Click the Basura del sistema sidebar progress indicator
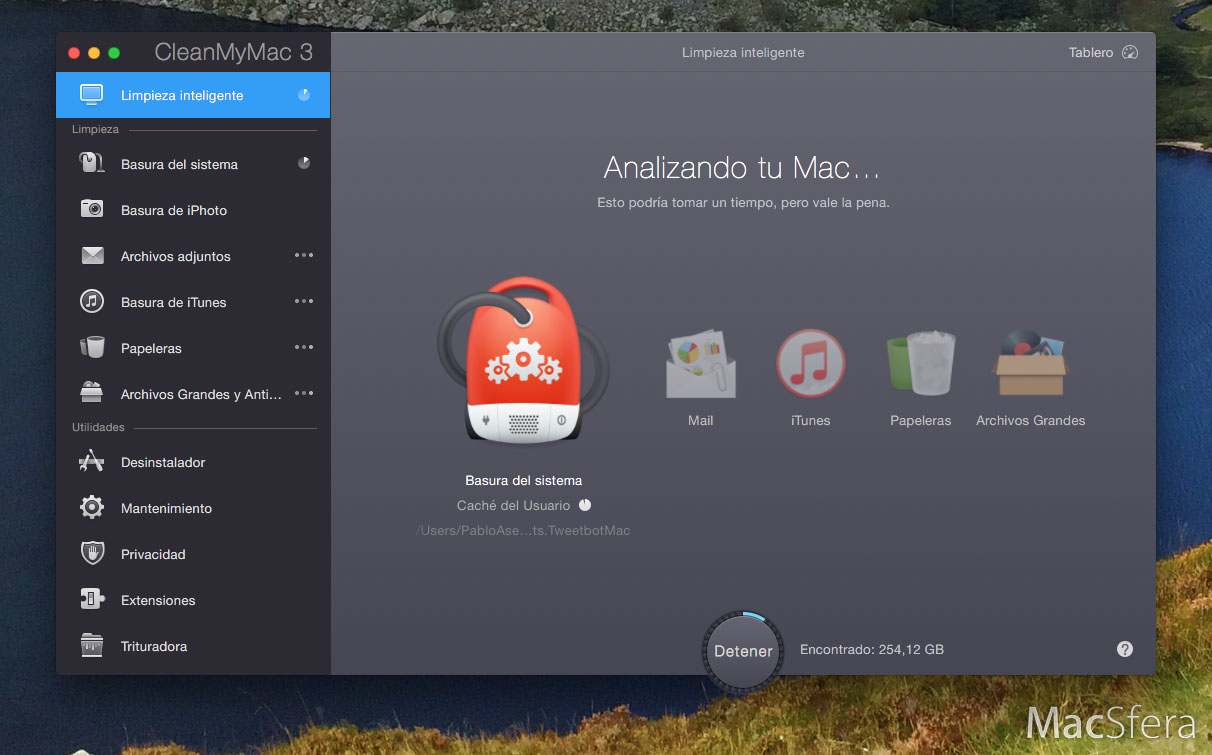1212x755 pixels. coord(304,163)
